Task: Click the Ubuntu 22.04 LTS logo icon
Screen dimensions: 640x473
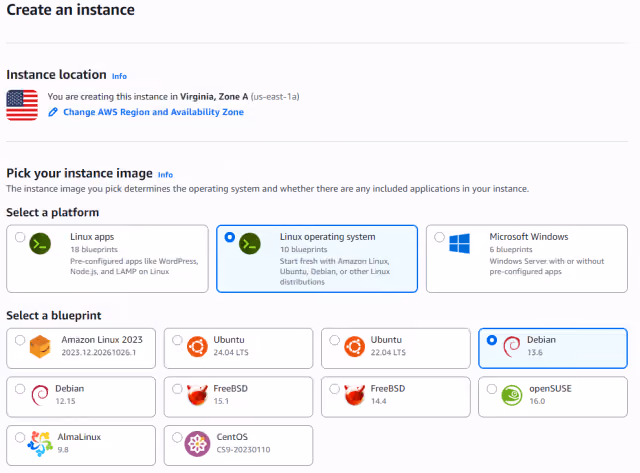Action: [354, 346]
